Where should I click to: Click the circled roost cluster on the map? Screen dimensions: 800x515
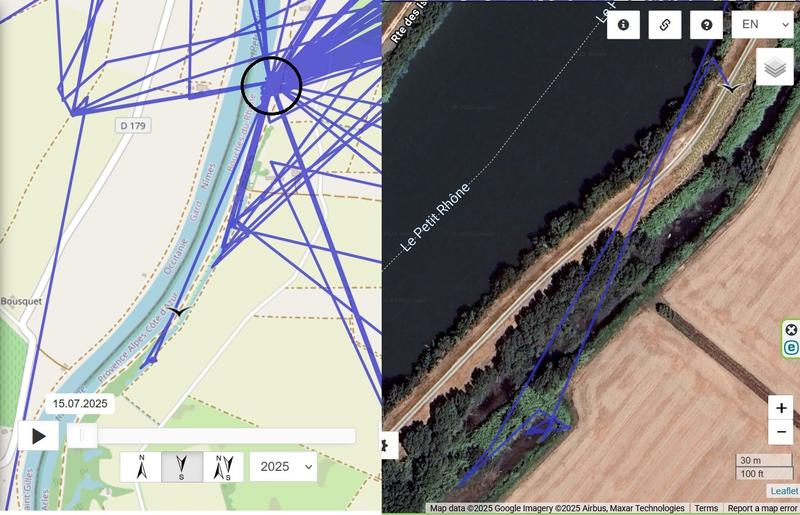(271, 85)
